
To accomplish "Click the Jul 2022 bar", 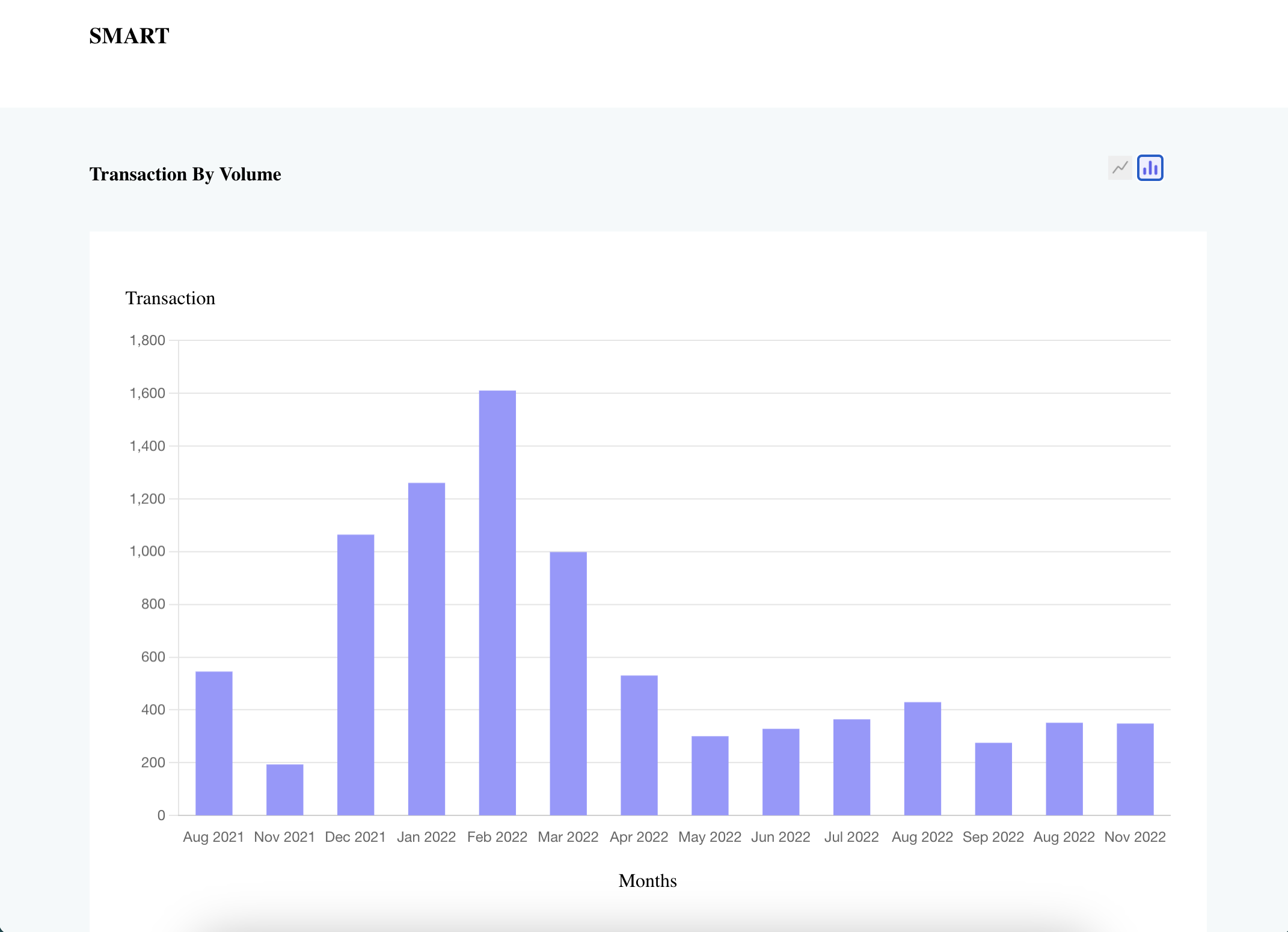I will click(x=851, y=767).
